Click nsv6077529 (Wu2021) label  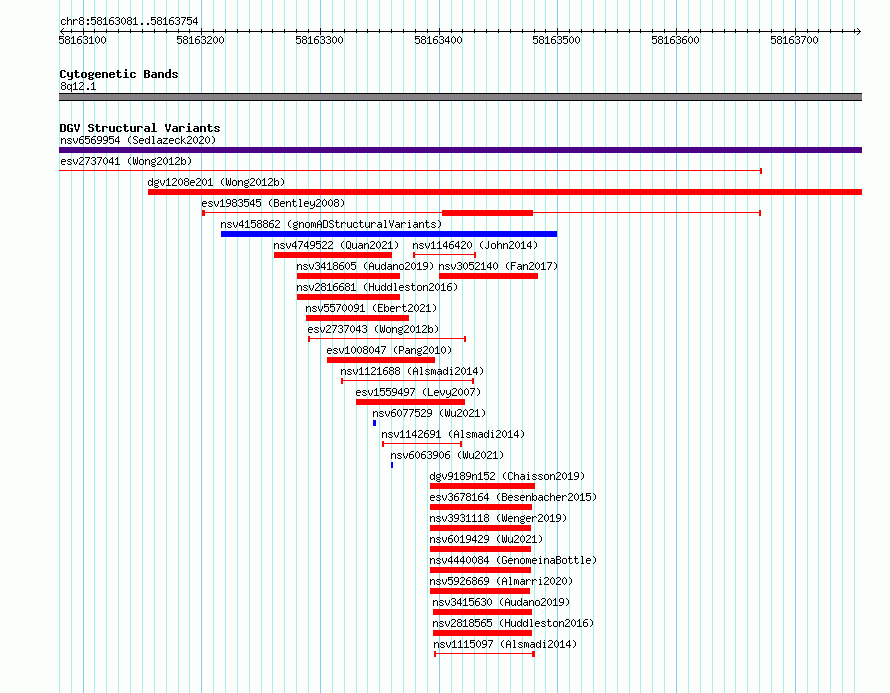pos(429,413)
